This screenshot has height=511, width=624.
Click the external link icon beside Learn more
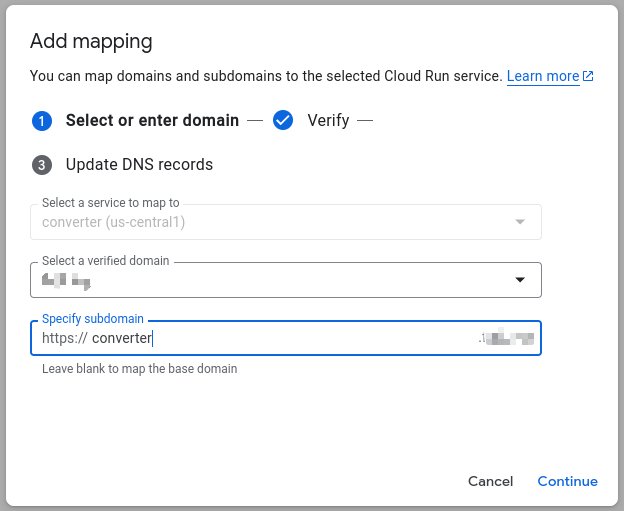coord(589,77)
